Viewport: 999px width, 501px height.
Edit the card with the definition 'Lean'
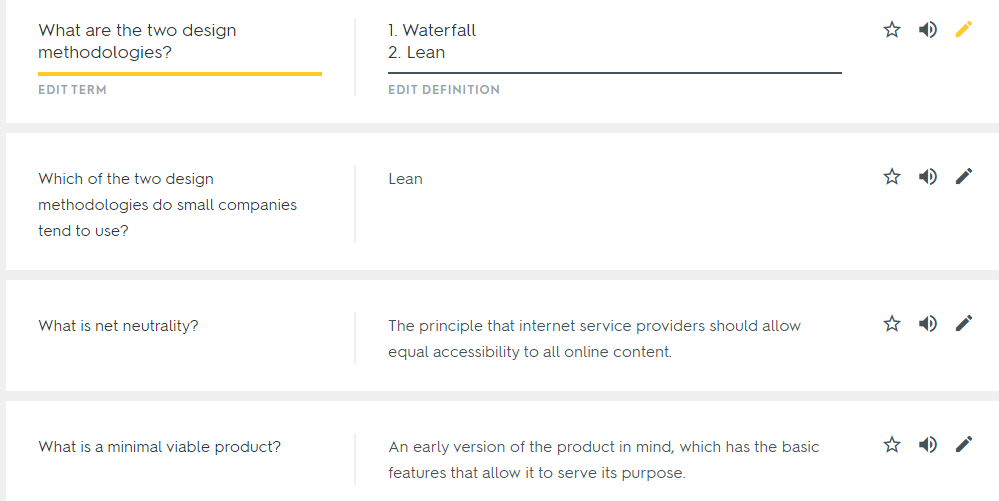point(964,177)
